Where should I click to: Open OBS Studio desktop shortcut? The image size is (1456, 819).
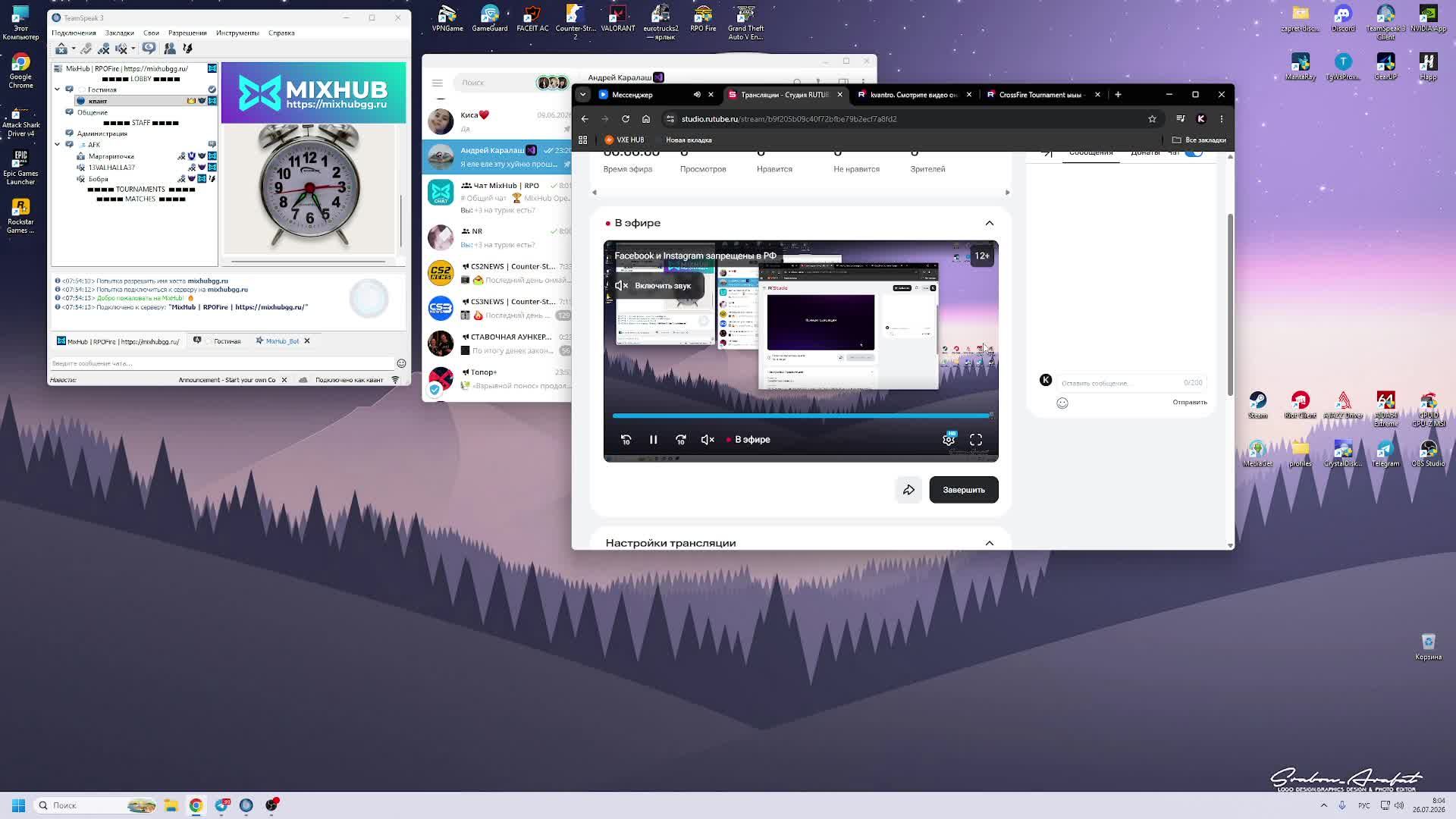[x=1428, y=453]
